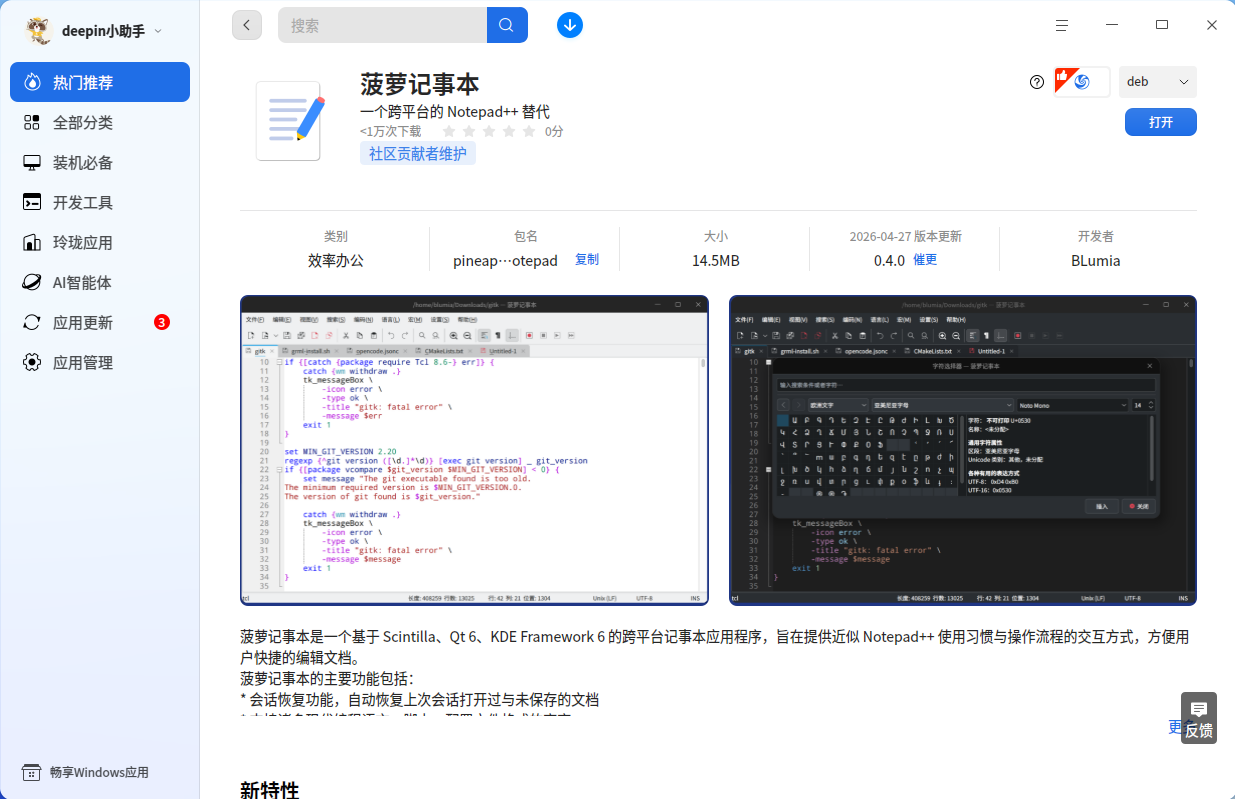
Task: Expand the deb package format dropdown
Action: tap(1158, 82)
